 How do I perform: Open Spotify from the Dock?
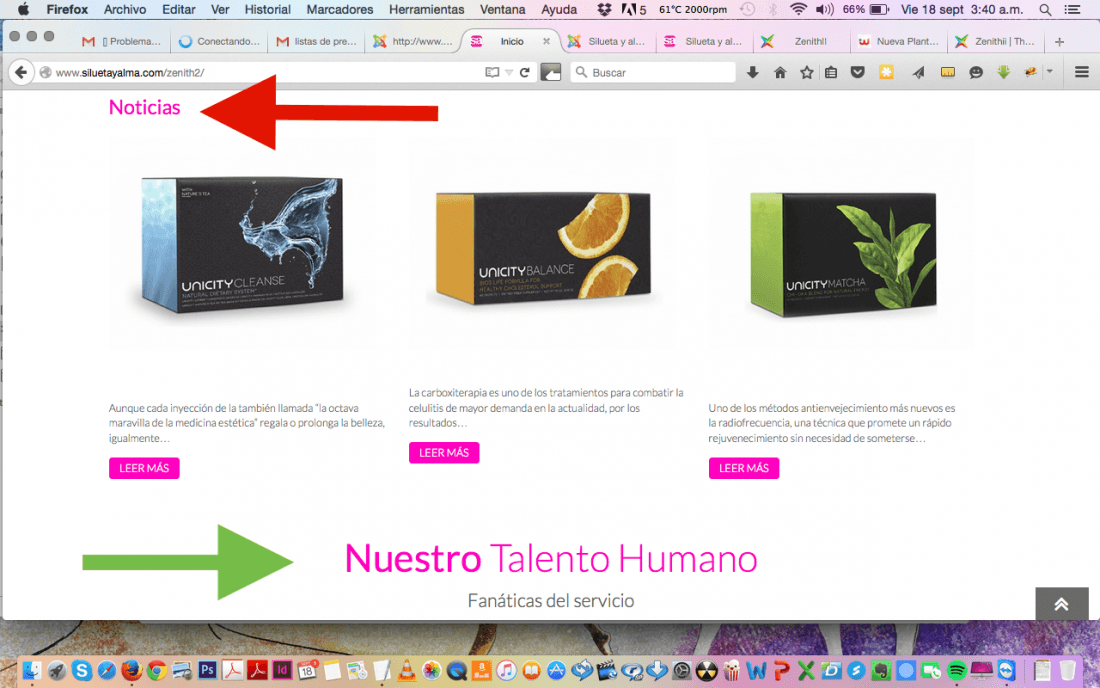(x=956, y=670)
